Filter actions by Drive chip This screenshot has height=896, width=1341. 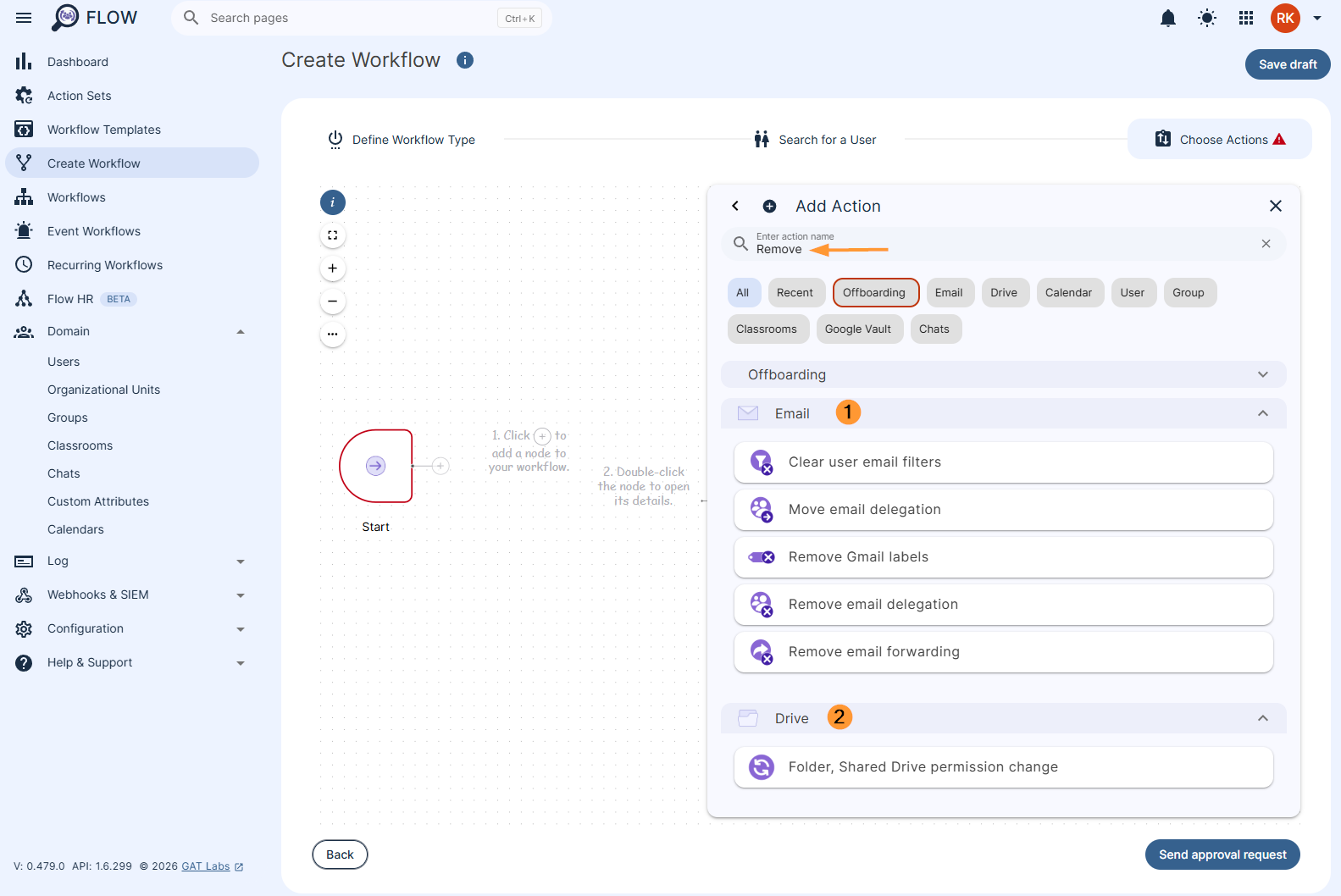1004,293
